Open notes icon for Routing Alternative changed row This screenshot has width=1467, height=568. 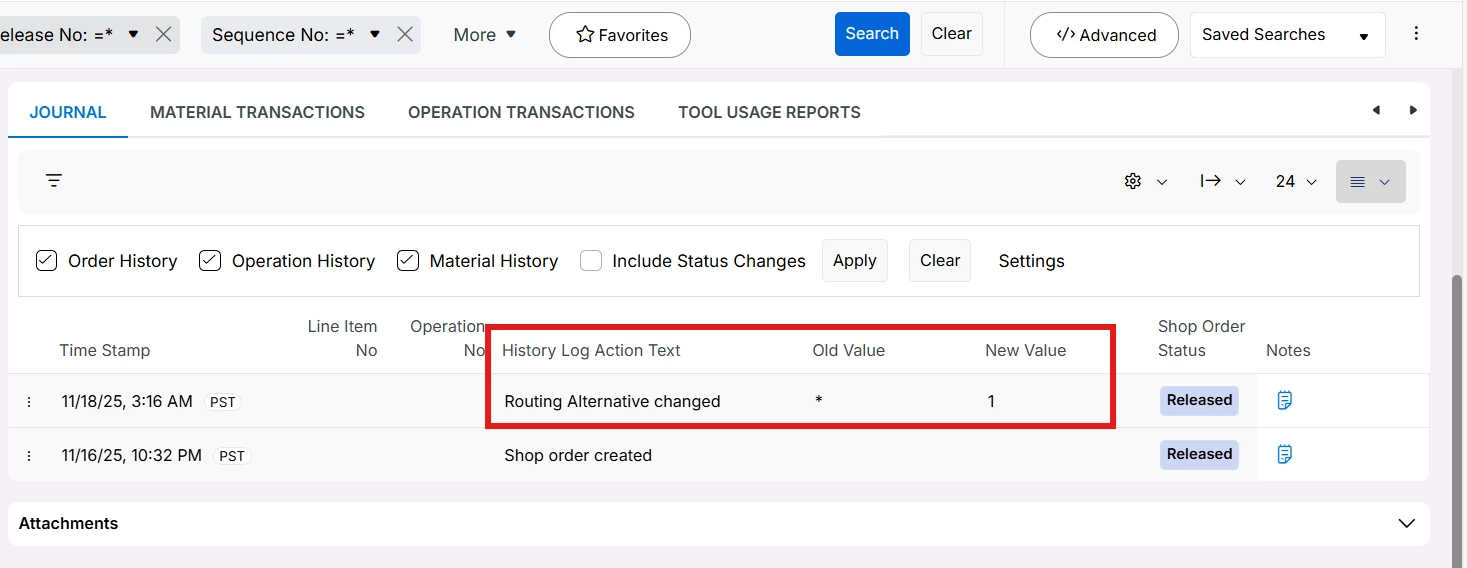1285,401
